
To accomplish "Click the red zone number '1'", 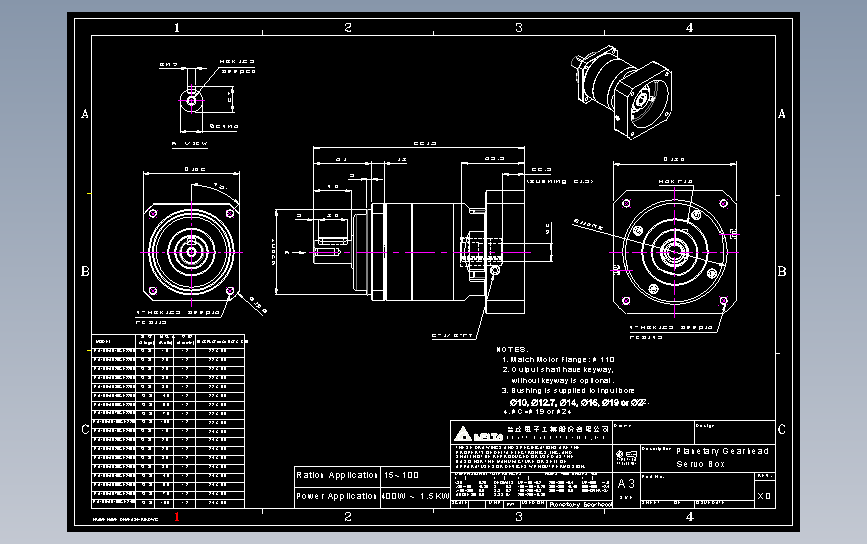I will 177,517.
